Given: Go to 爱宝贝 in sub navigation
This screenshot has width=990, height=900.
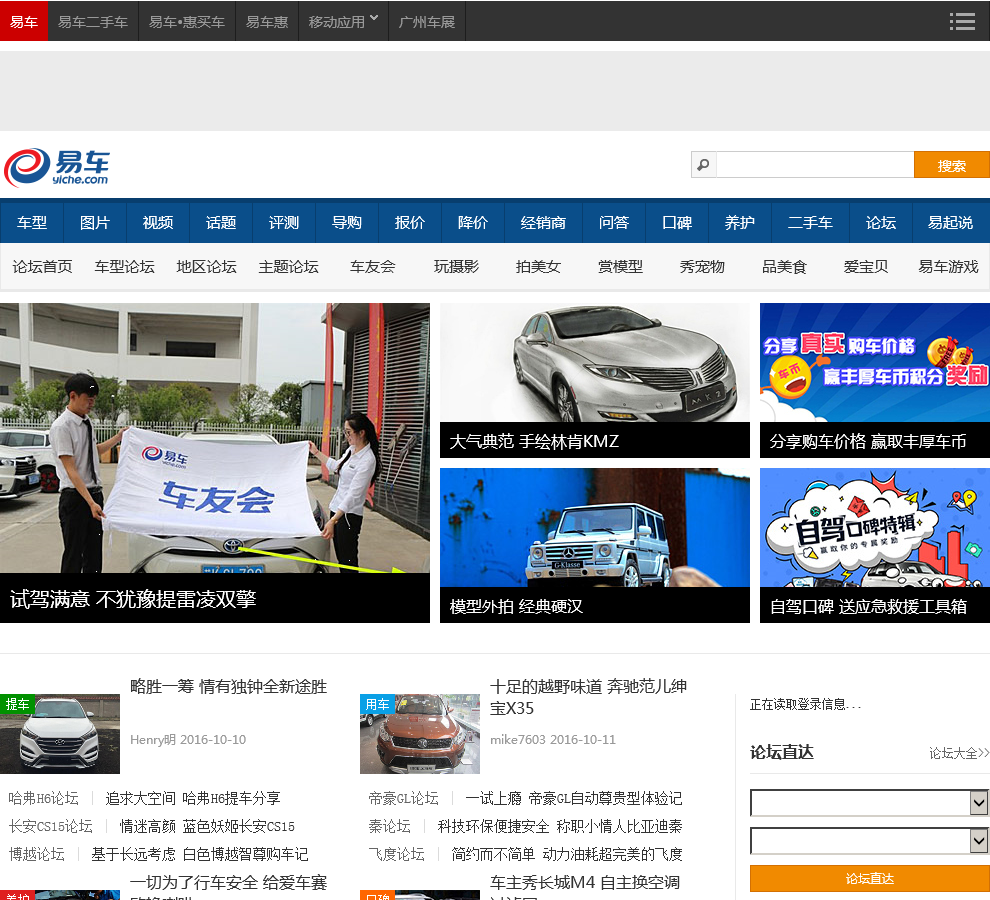Looking at the screenshot, I should pos(866,267).
